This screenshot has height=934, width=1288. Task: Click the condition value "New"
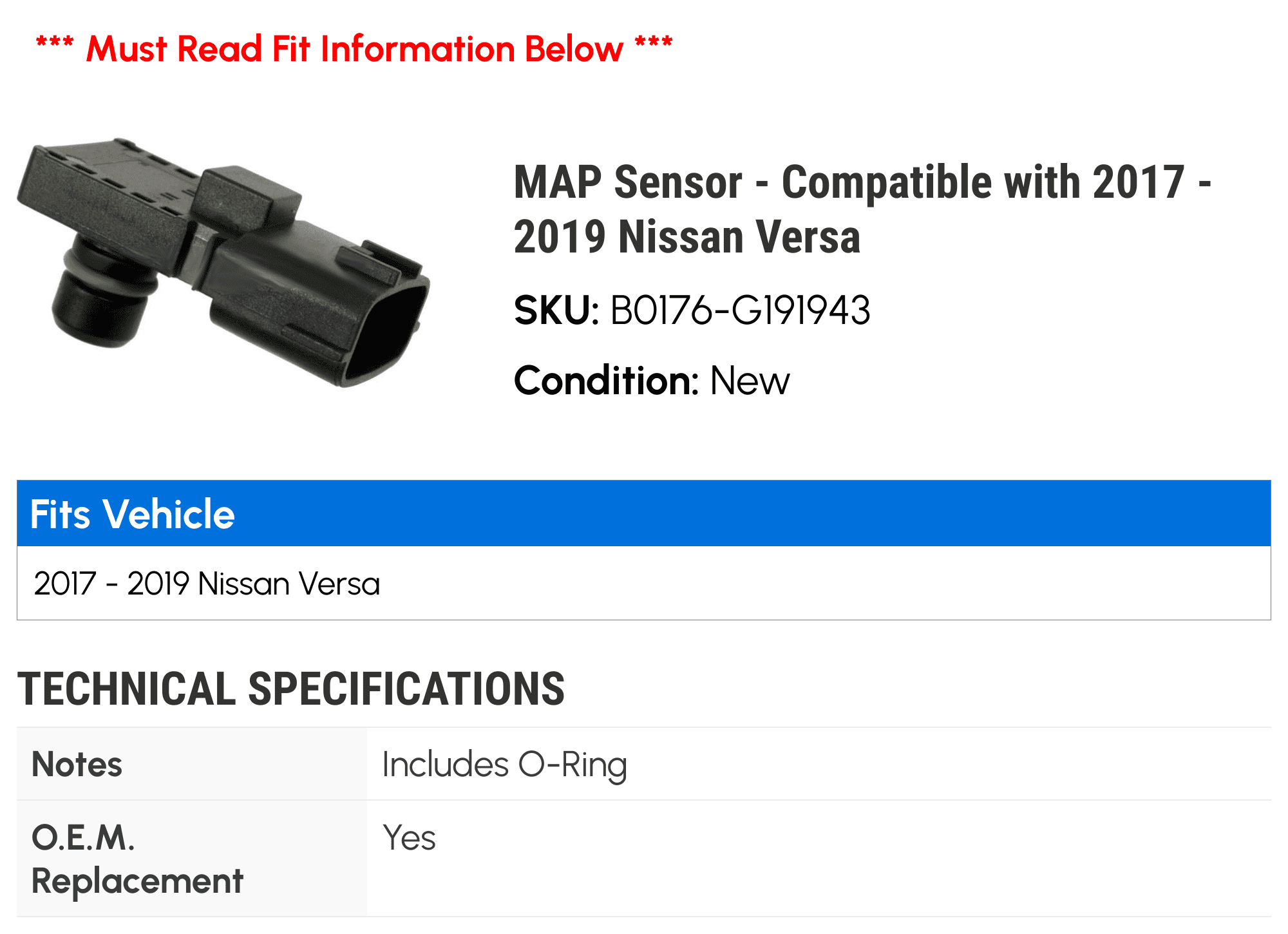click(750, 381)
